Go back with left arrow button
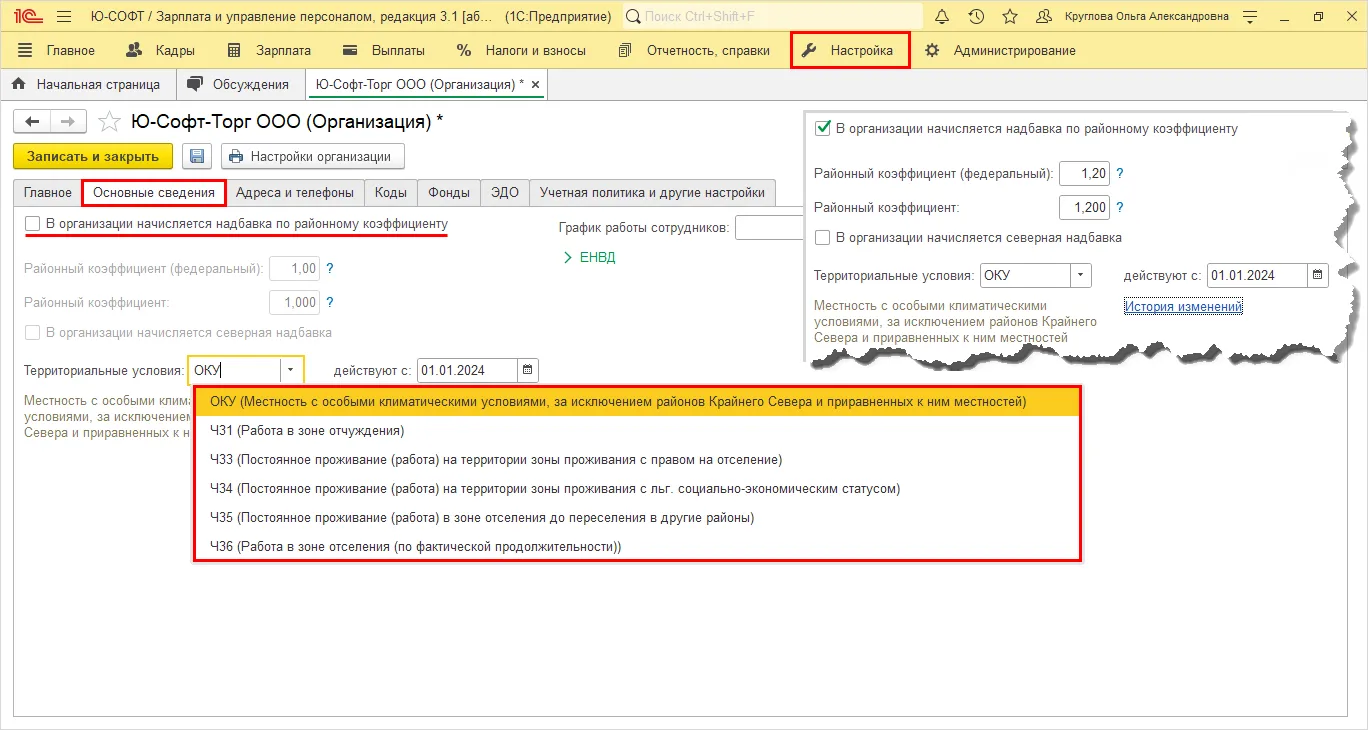Viewport: 1368px width, 730px height. [32, 121]
